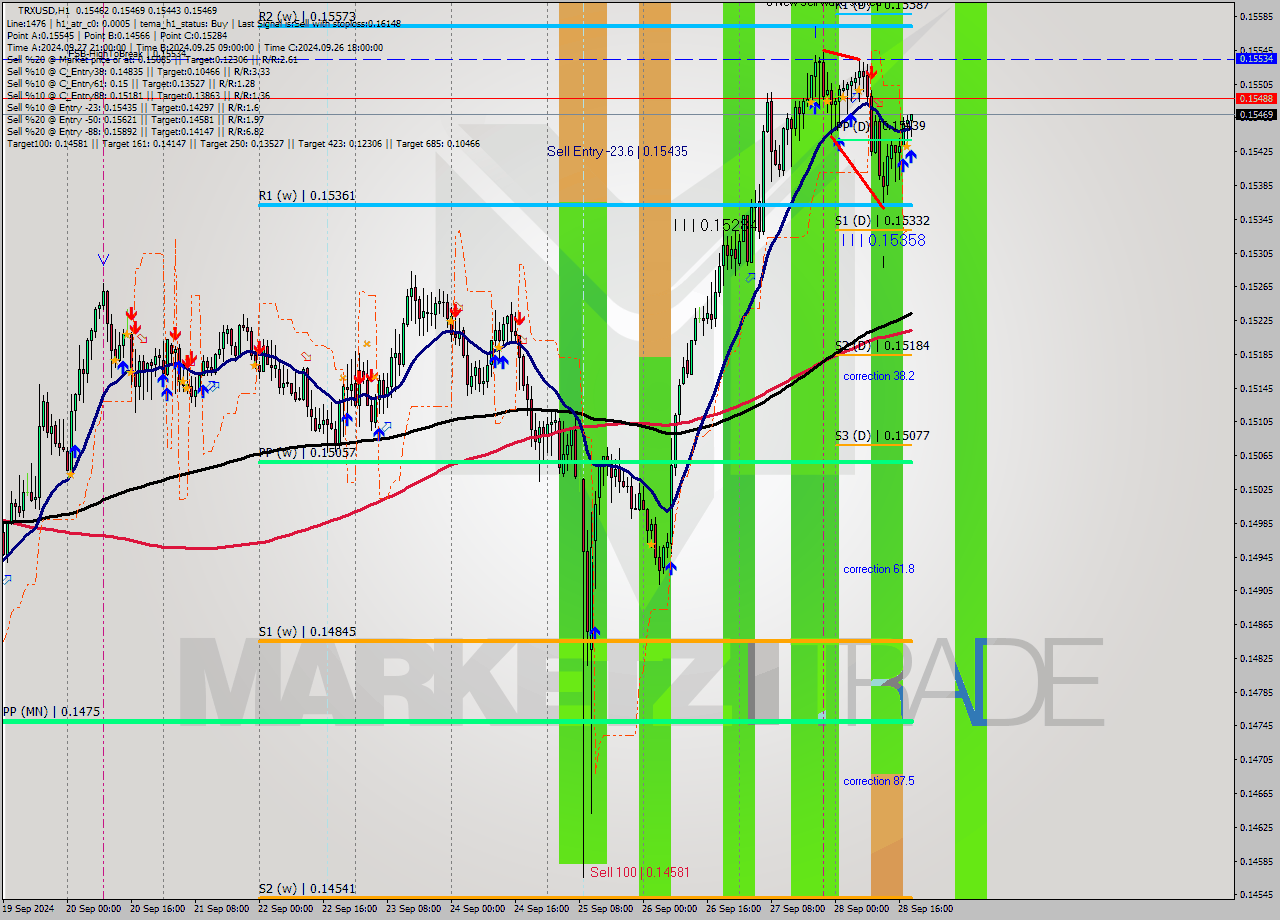This screenshot has width=1280, height=920.
Task: Click the 'PP (w) | 0.15057' pivot label
Action: tap(307, 452)
